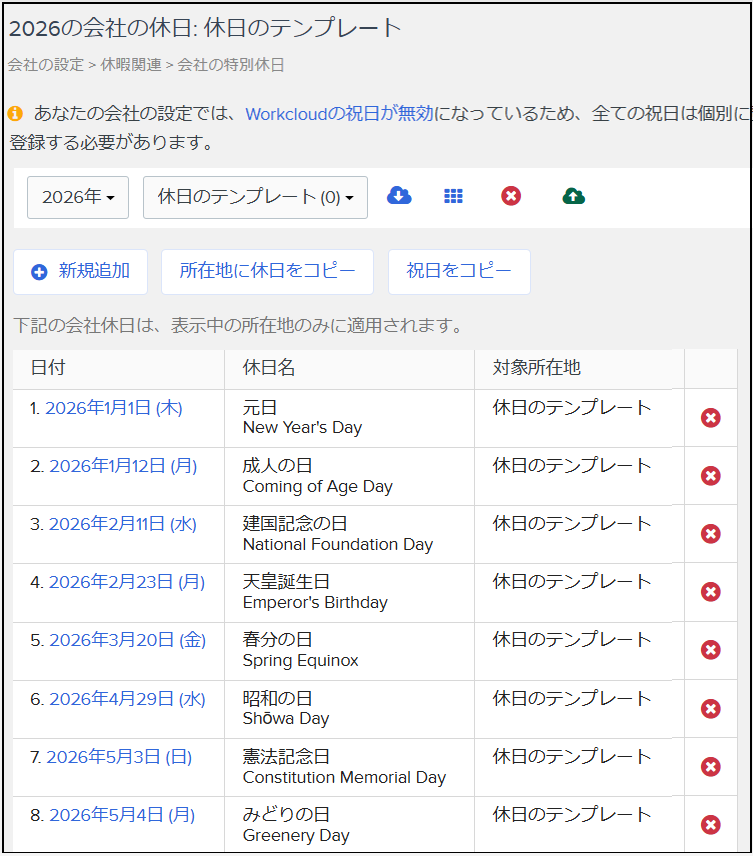This screenshot has width=753, height=856.
Task: Click 所在地に休日をコピー button
Action: pos(267,272)
